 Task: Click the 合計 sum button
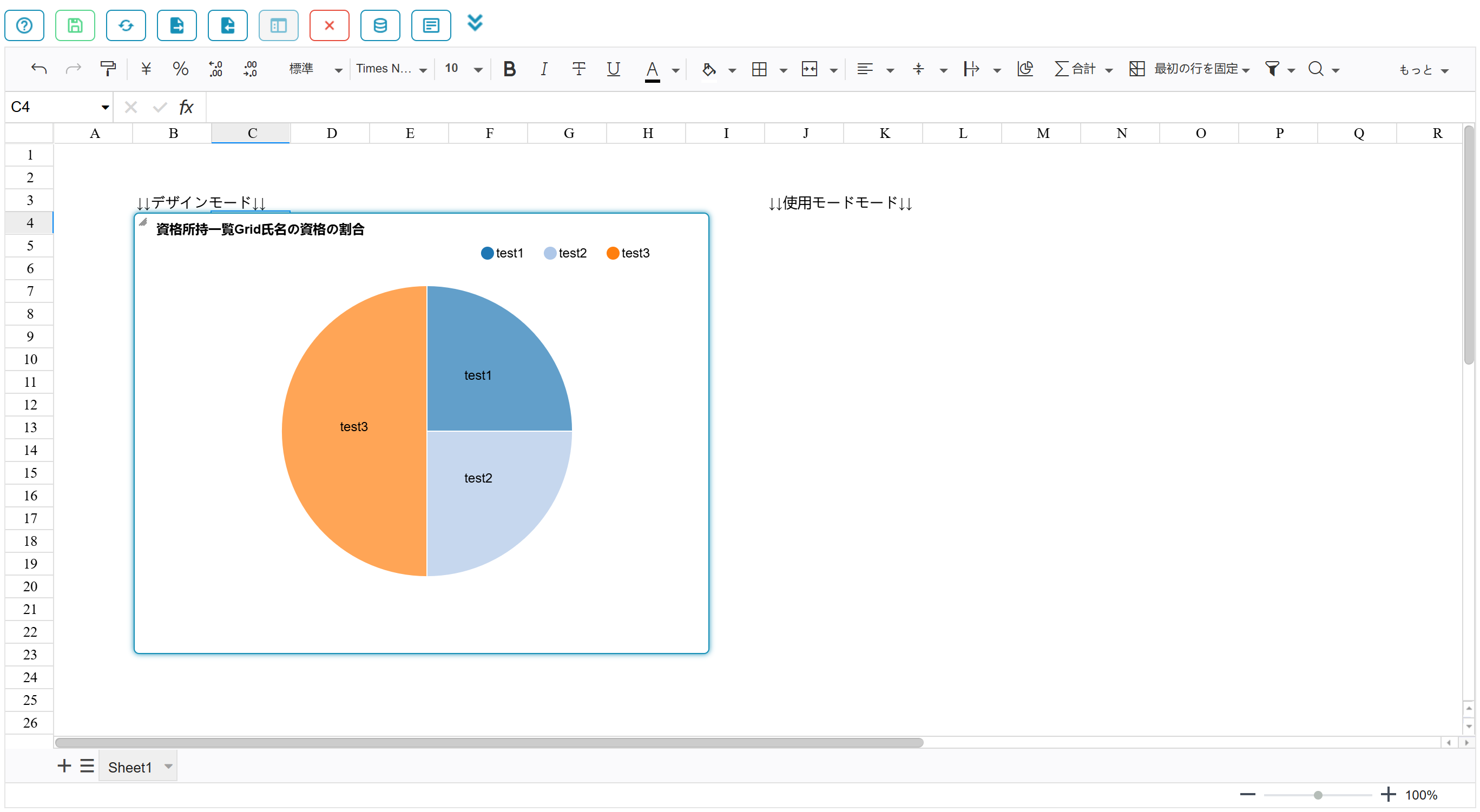pos(1075,69)
